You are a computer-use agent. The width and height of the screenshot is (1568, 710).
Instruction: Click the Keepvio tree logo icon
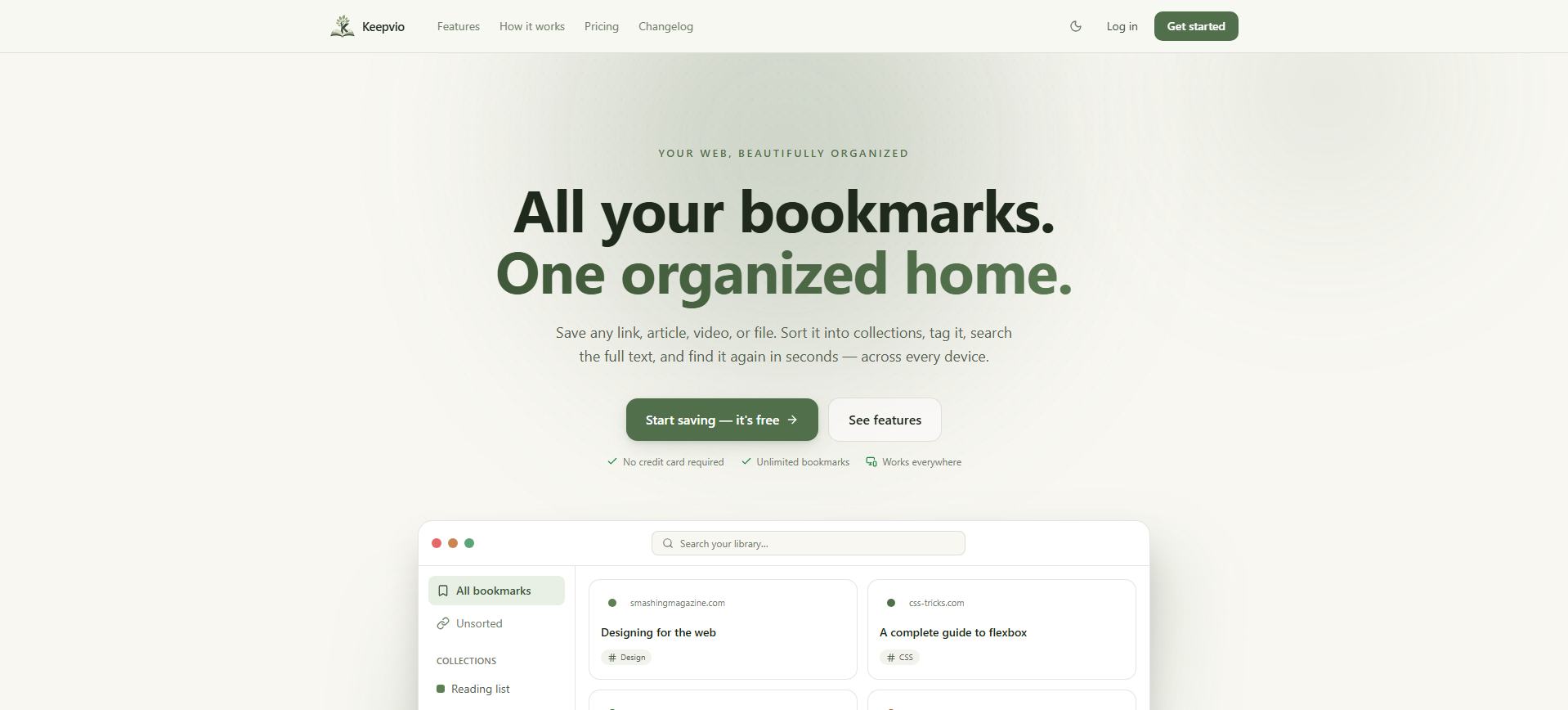pos(343,26)
